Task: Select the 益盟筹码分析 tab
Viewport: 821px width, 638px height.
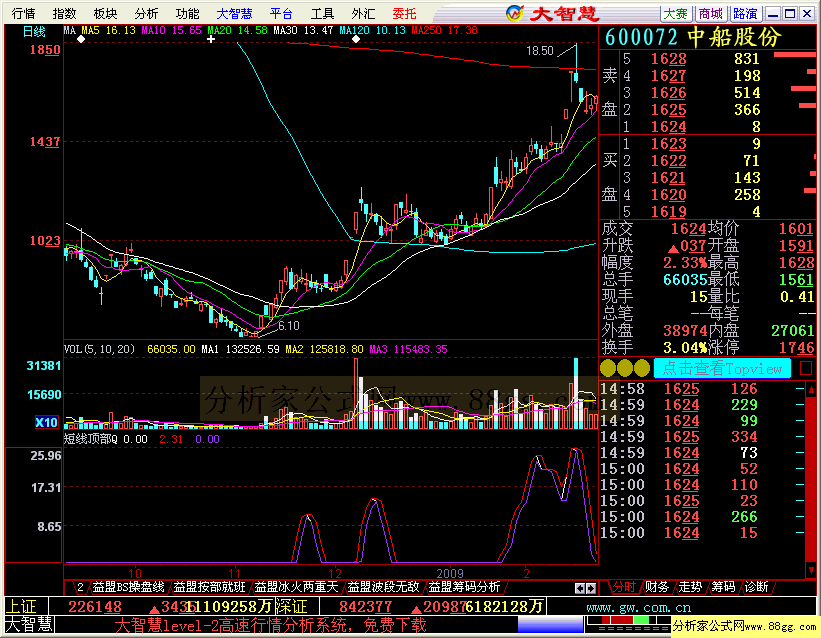Action: (464, 587)
